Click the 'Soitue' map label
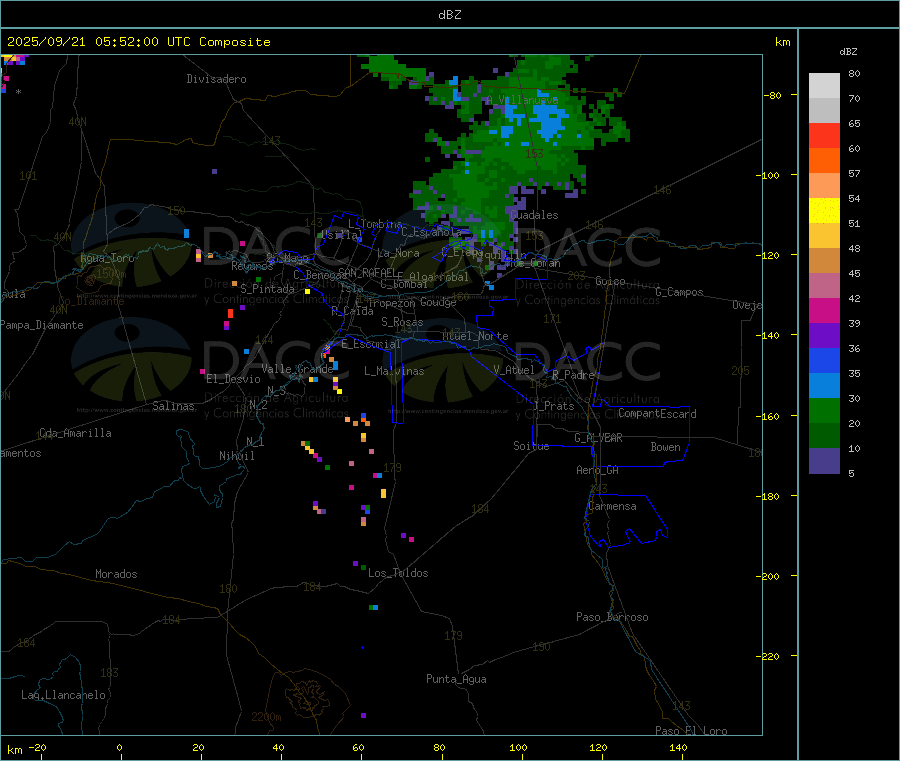Viewport: 900px width, 761px height. pos(531,446)
